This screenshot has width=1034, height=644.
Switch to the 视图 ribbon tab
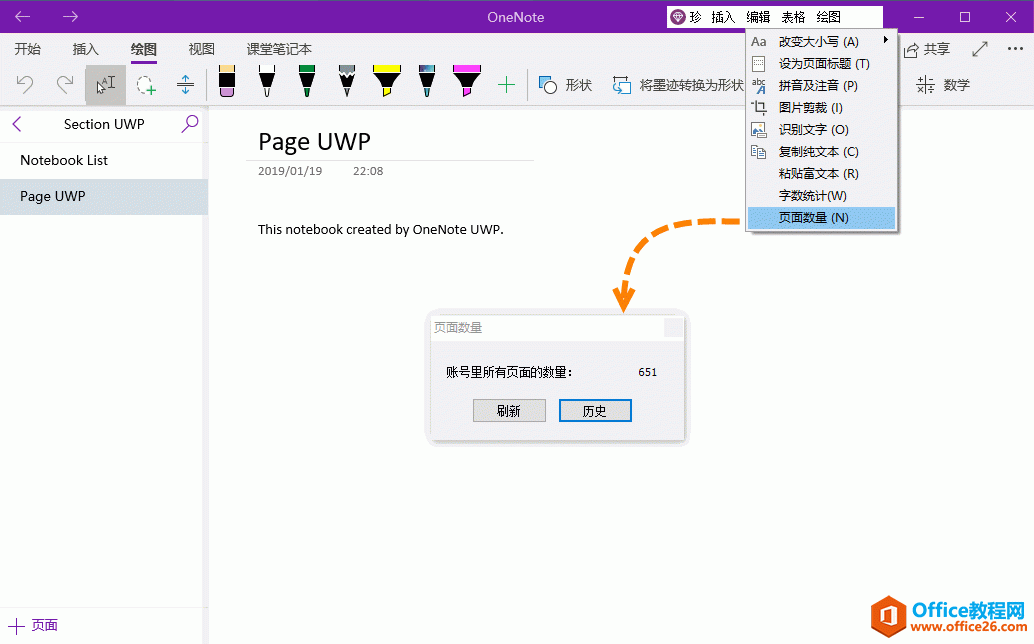tap(200, 48)
